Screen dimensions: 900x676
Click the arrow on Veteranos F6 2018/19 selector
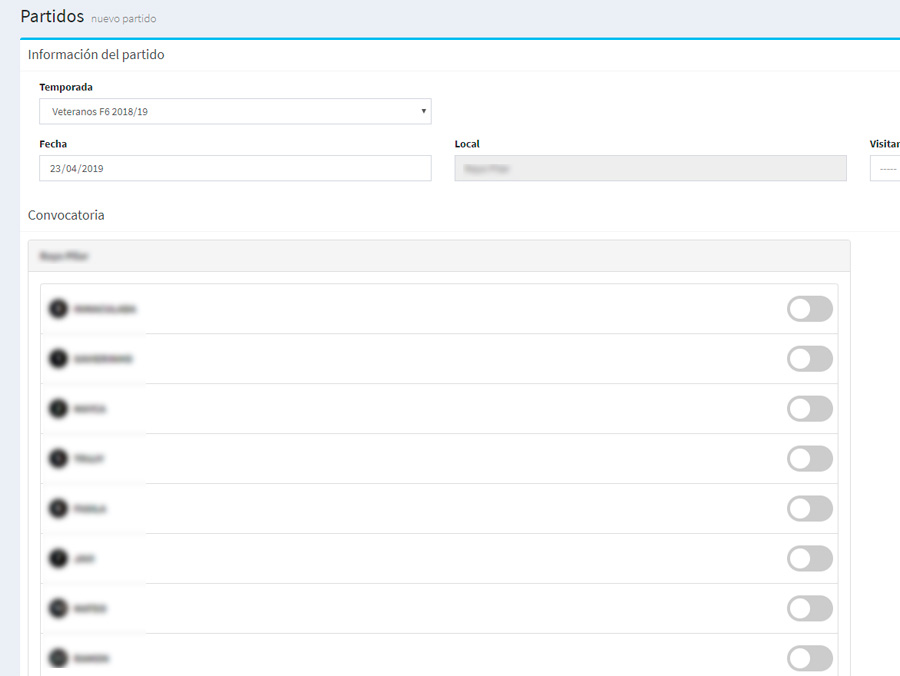(x=423, y=112)
